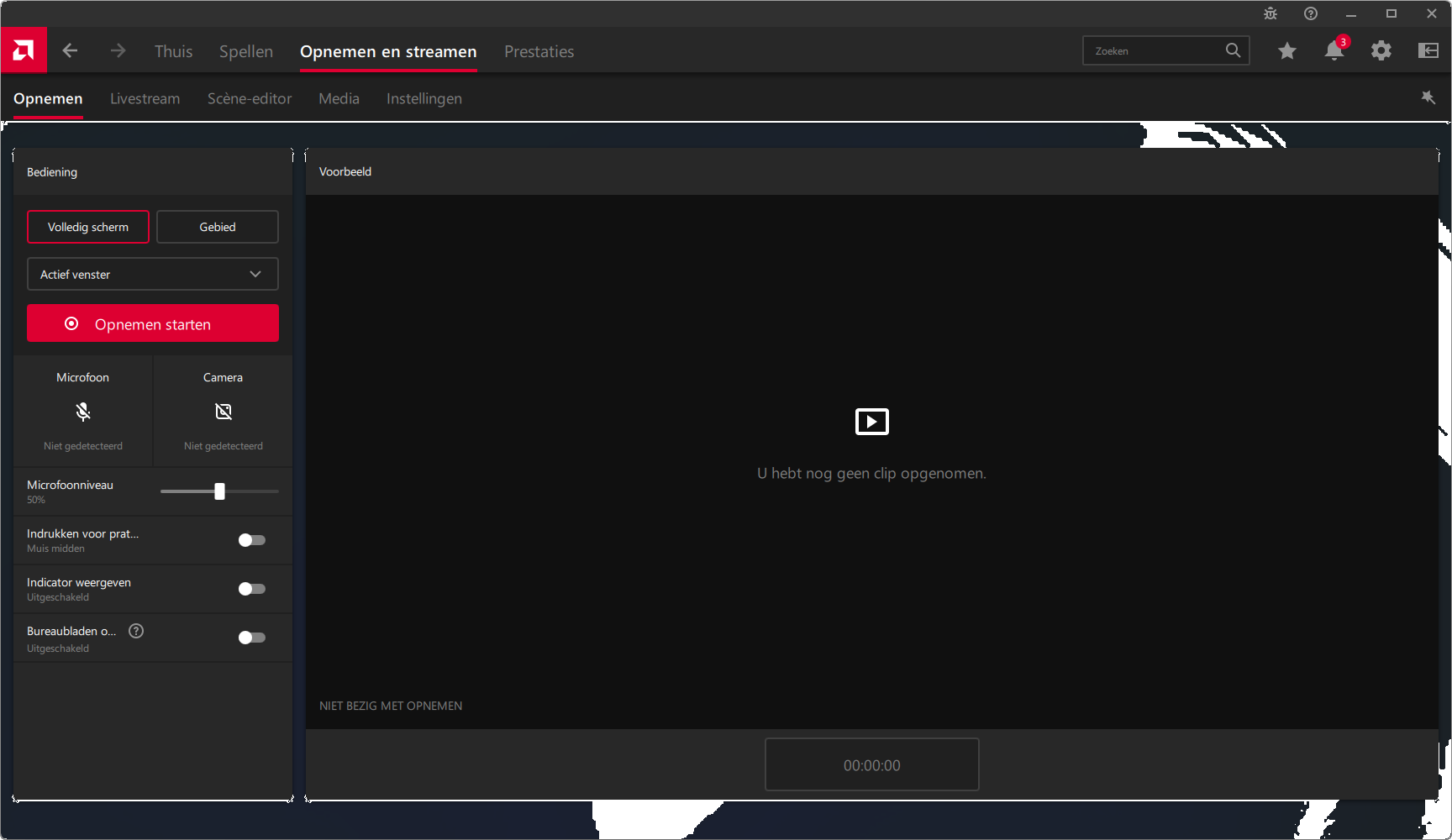Click the disabled camera icon
1452x840 pixels.
[x=223, y=412]
